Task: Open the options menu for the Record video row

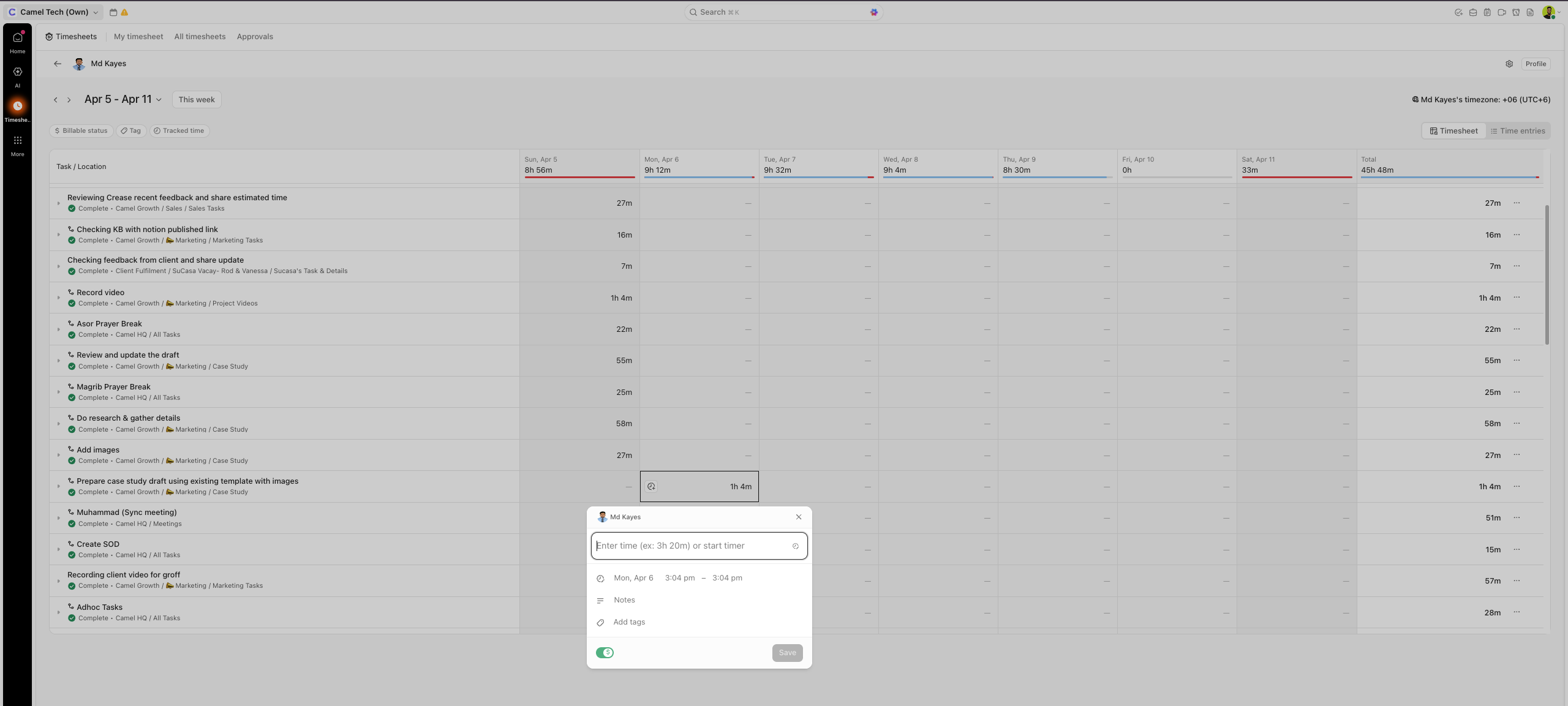Action: click(x=1517, y=298)
